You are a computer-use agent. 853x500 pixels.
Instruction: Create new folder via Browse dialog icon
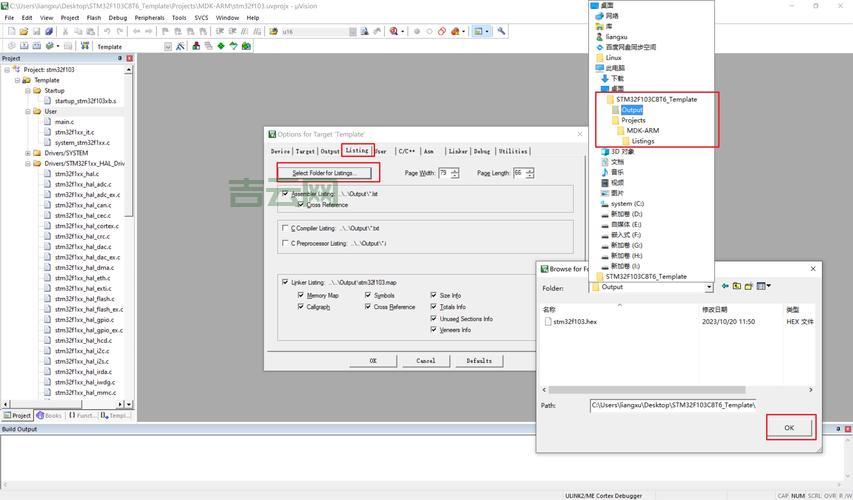coord(749,286)
